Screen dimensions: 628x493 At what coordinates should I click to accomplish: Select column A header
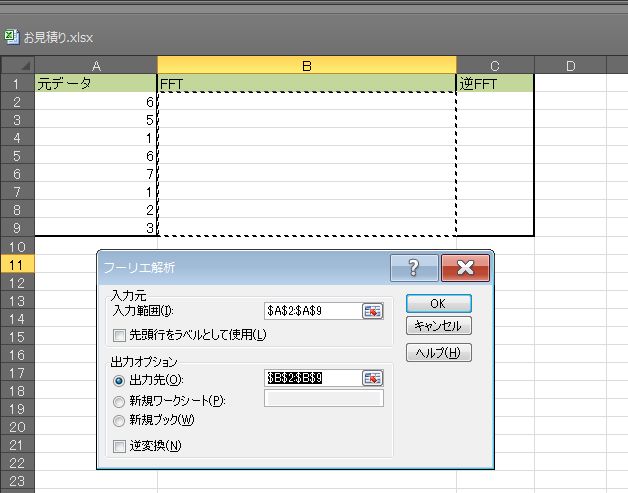[95, 66]
